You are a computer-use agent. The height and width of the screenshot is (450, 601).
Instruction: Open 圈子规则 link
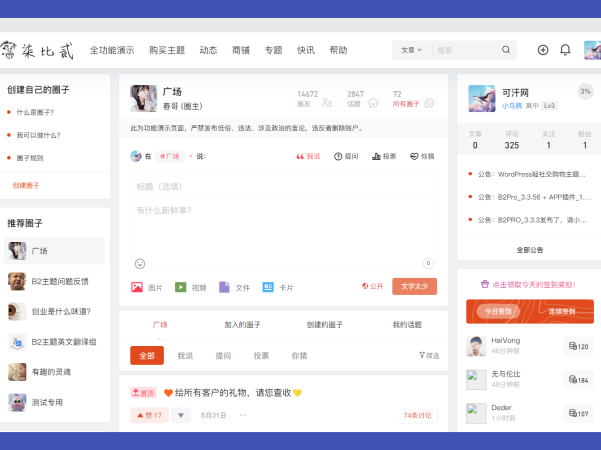click(x=30, y=158)
